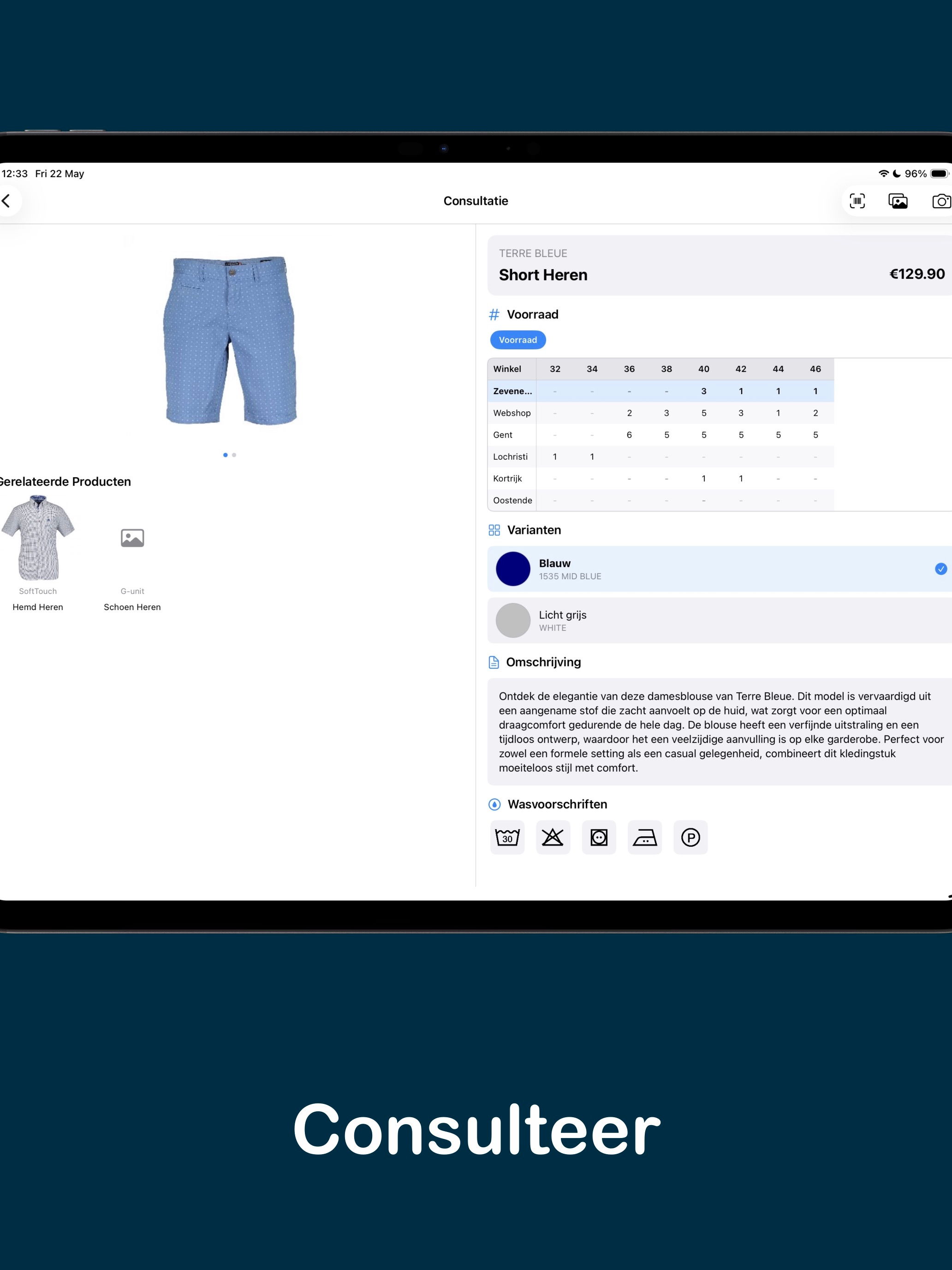
Task: Go to the second image page dot
Action: (x=234, y=455)
